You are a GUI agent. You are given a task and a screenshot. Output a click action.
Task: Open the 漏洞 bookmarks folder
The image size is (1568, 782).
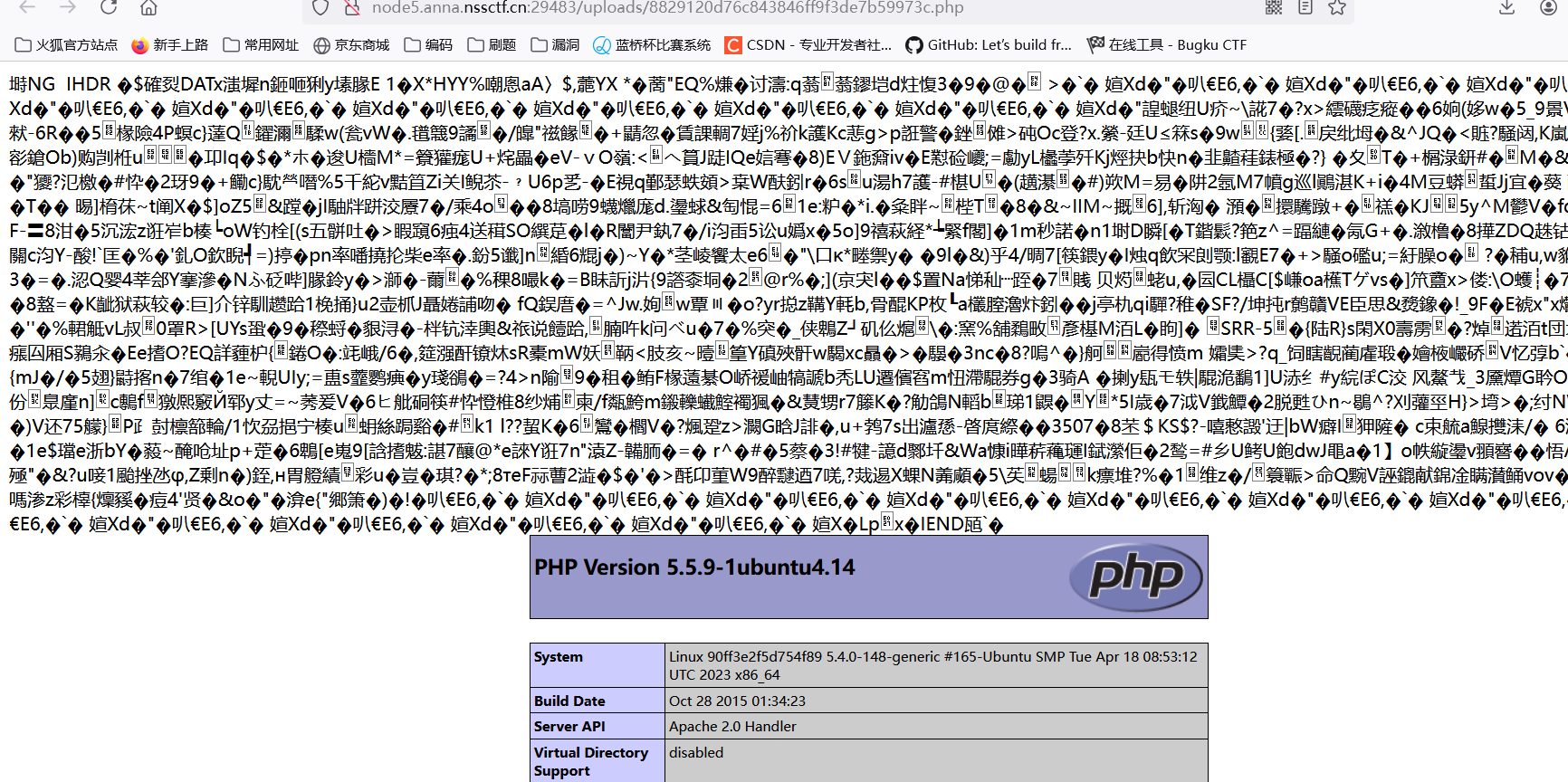[x=555, y=44]
